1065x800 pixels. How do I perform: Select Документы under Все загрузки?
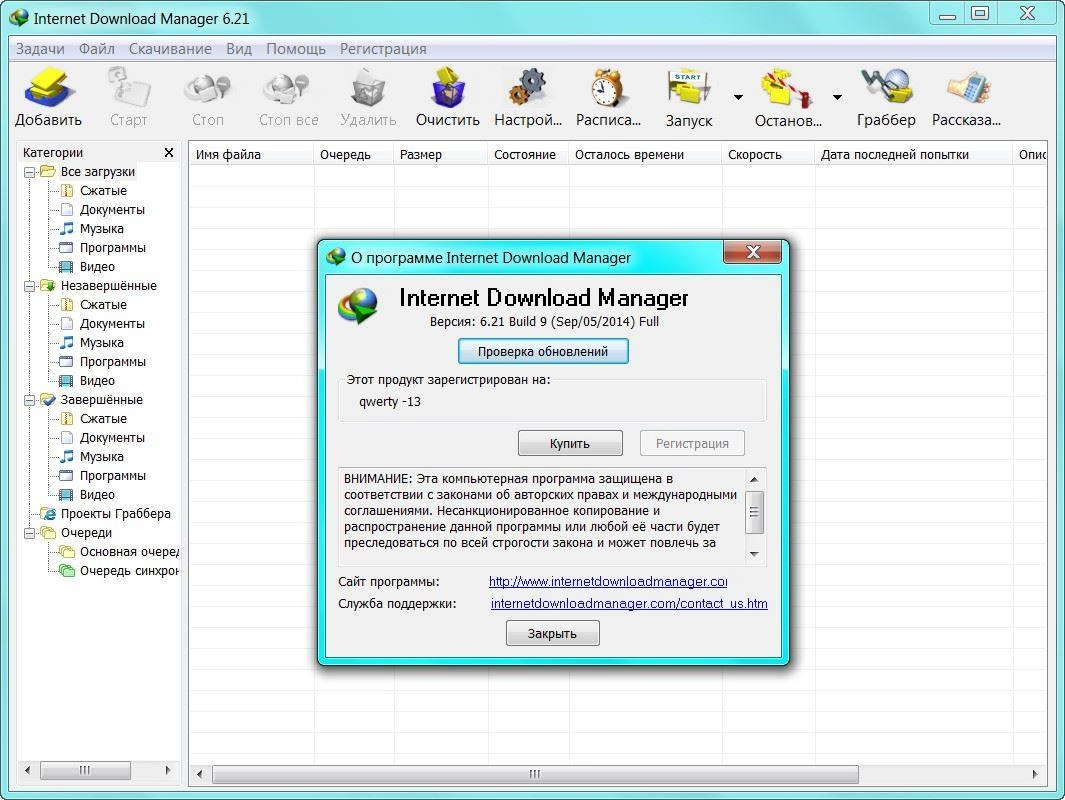point(112,210)
